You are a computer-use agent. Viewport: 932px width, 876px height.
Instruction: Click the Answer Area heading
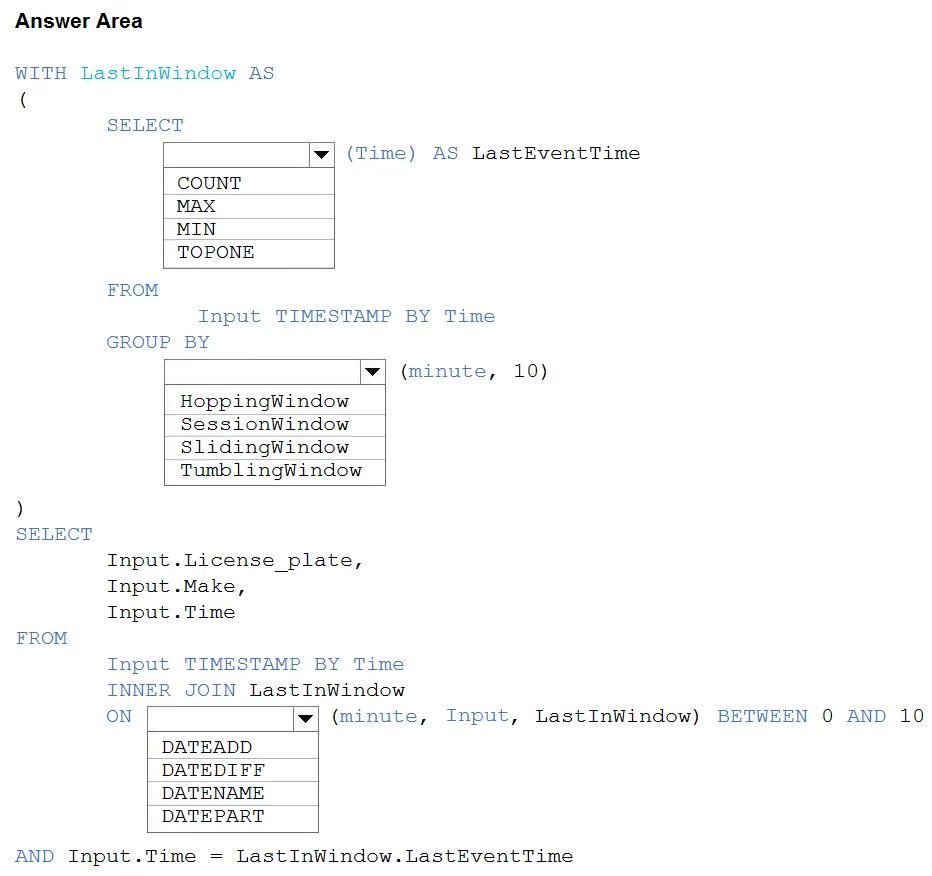tap(78, 21)
